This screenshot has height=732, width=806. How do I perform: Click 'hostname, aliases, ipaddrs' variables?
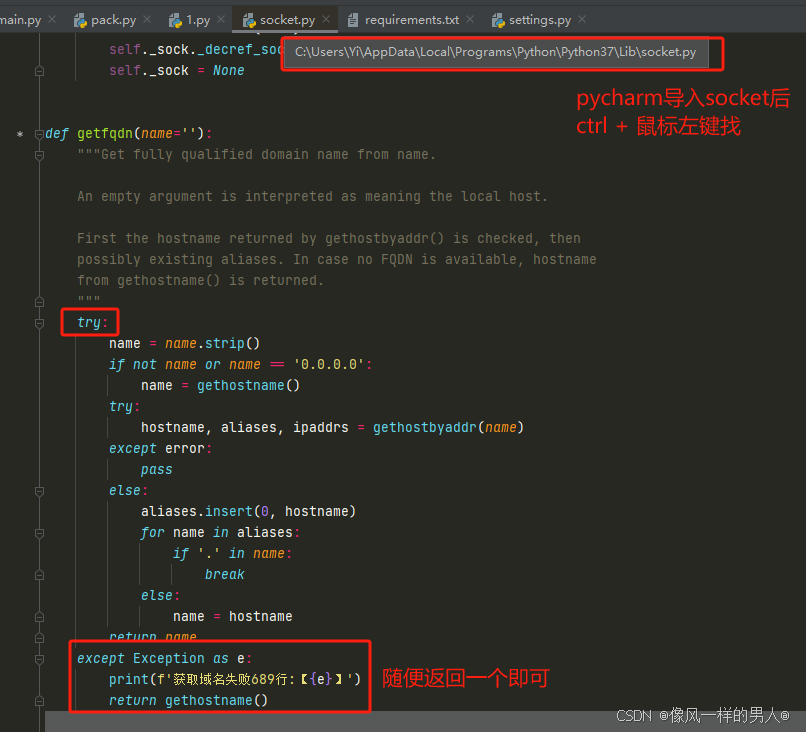pos(245,428)
